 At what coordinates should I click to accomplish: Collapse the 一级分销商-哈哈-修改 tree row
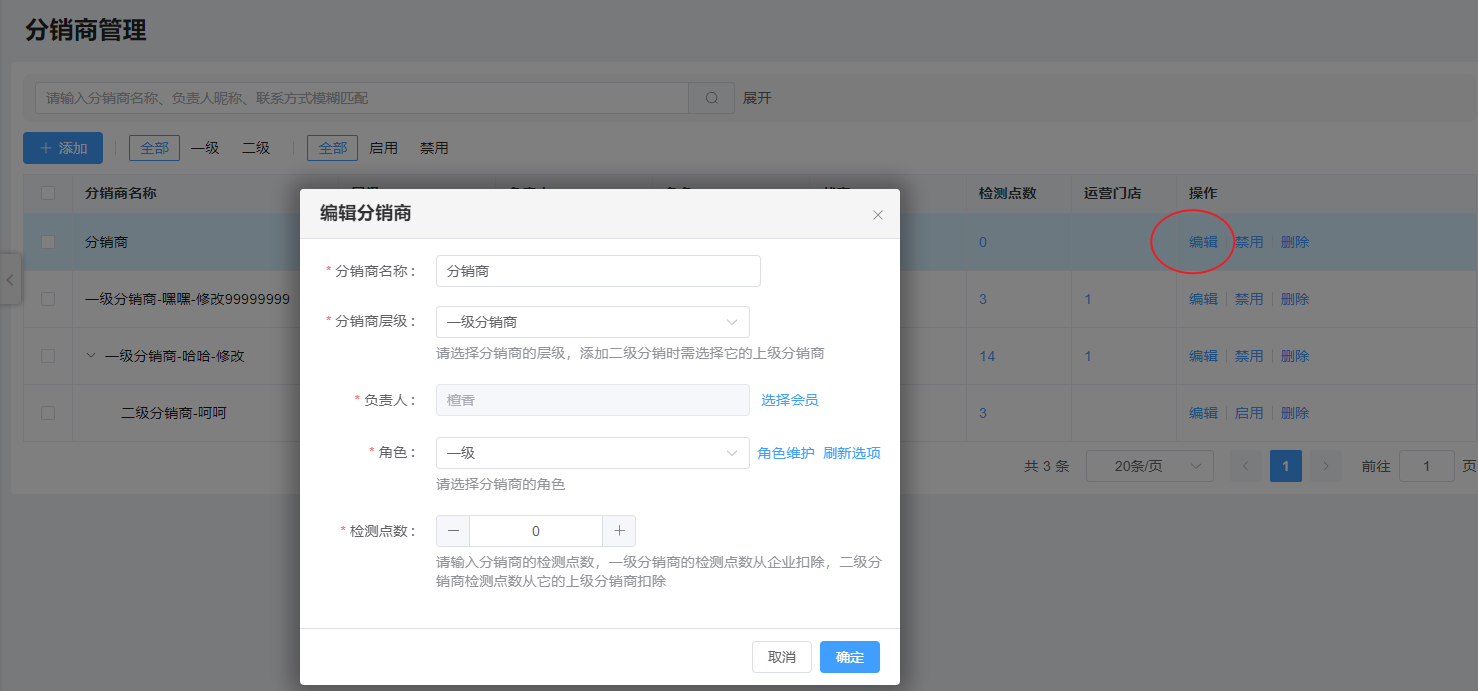(x=91, y=356)
